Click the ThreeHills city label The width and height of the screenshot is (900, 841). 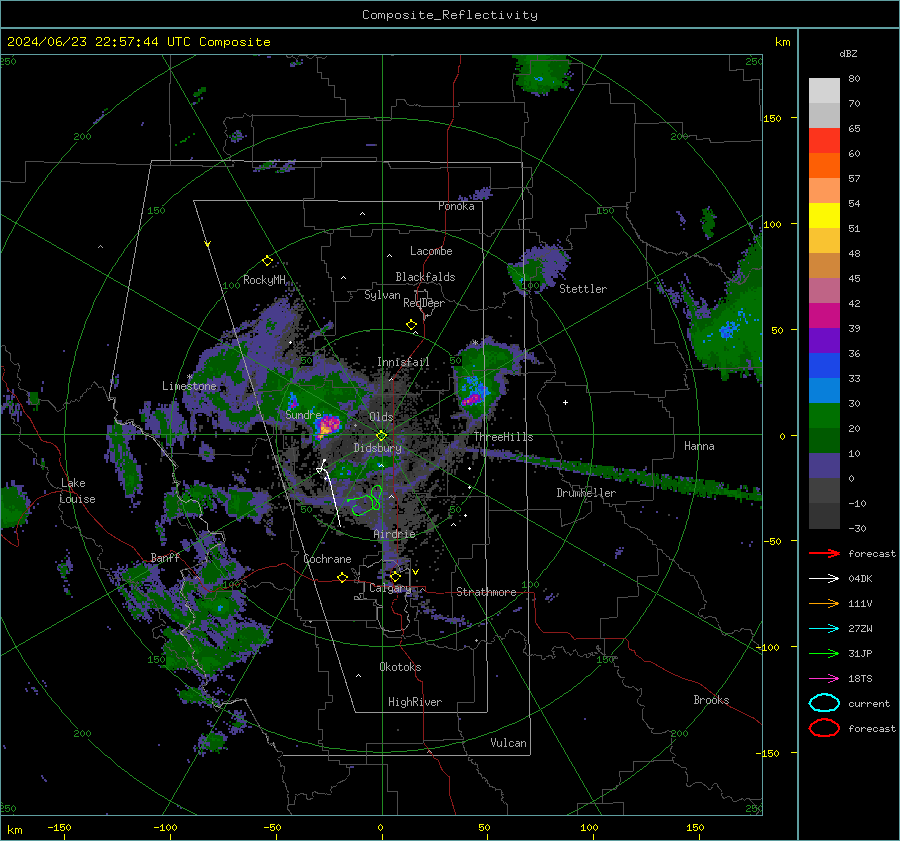(503, 437)
